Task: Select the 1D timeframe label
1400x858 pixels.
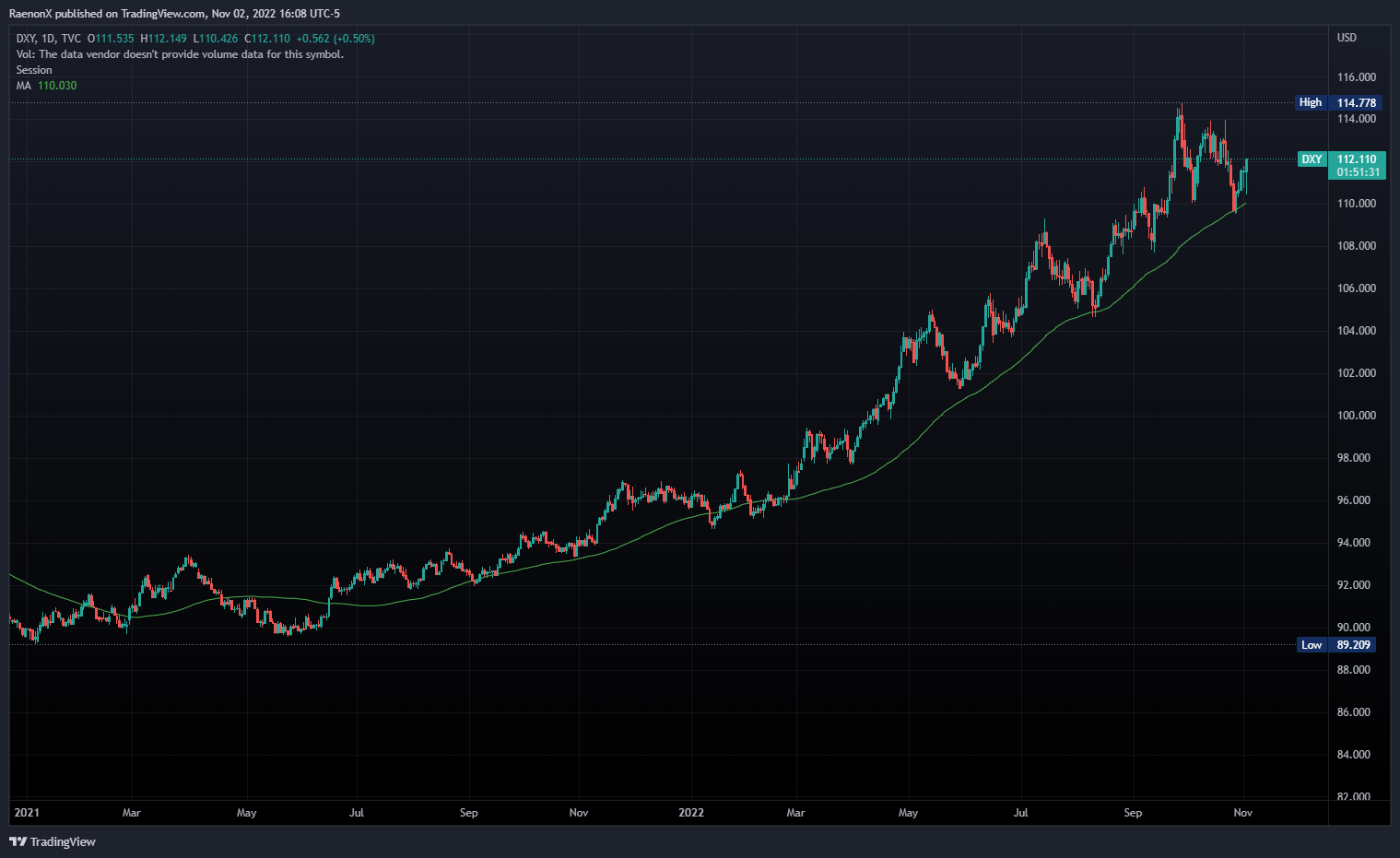Action: (49, 39)
